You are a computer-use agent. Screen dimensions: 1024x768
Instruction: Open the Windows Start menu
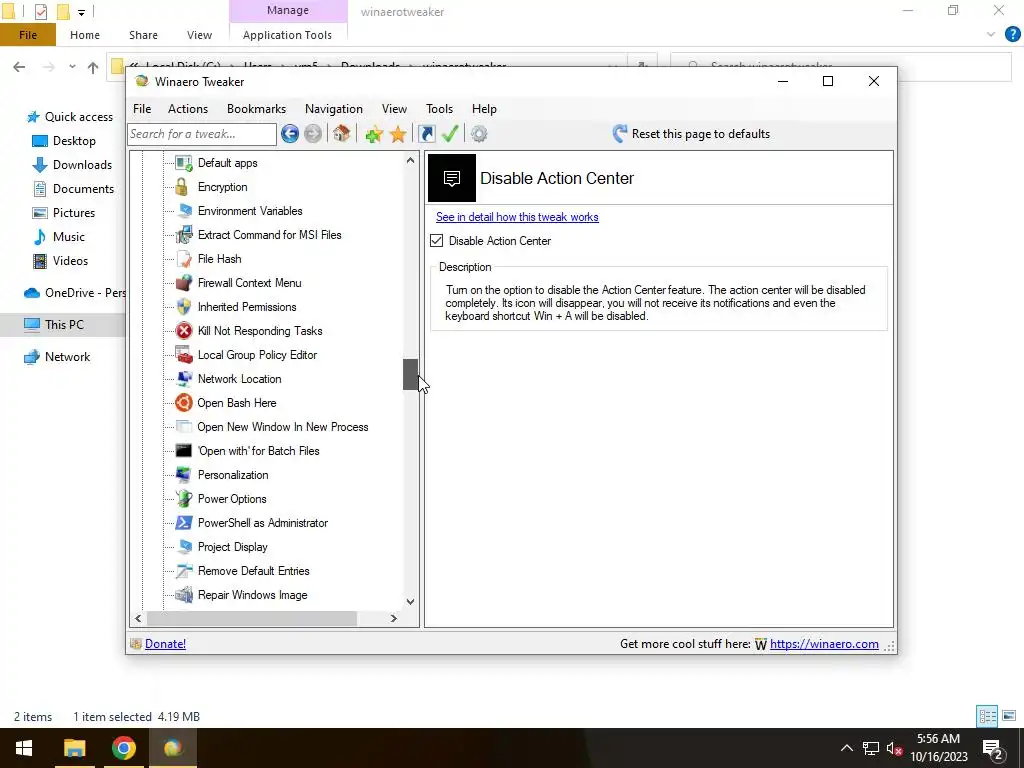(24, 748)
